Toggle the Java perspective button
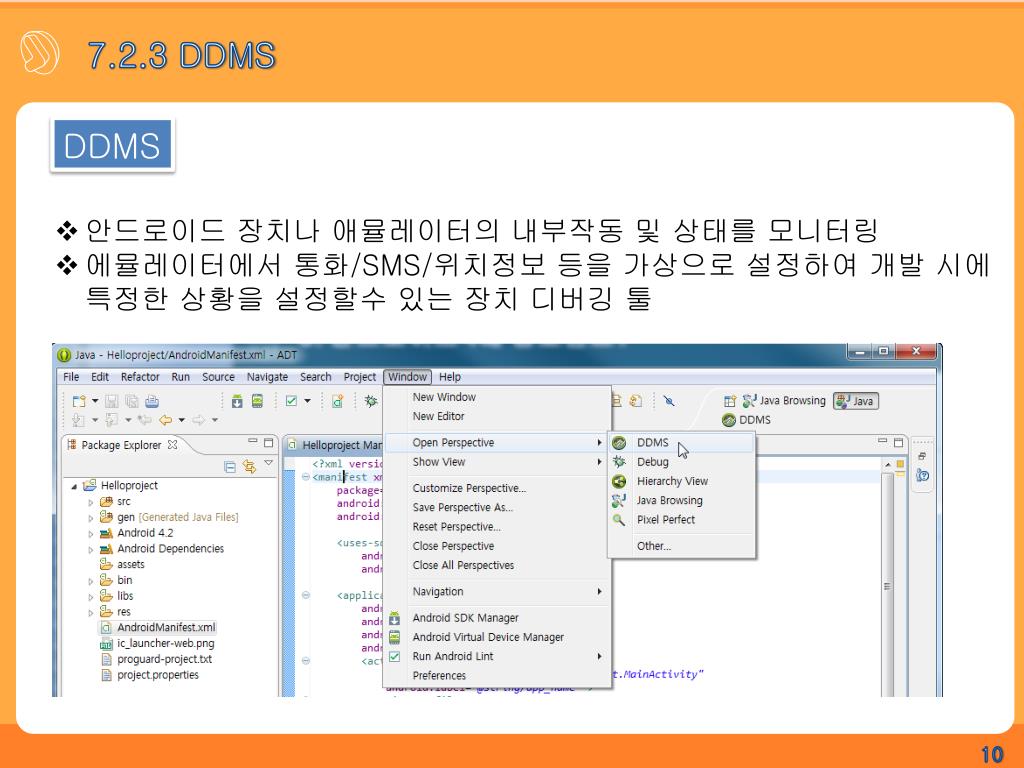 click(x=856, y=401)
